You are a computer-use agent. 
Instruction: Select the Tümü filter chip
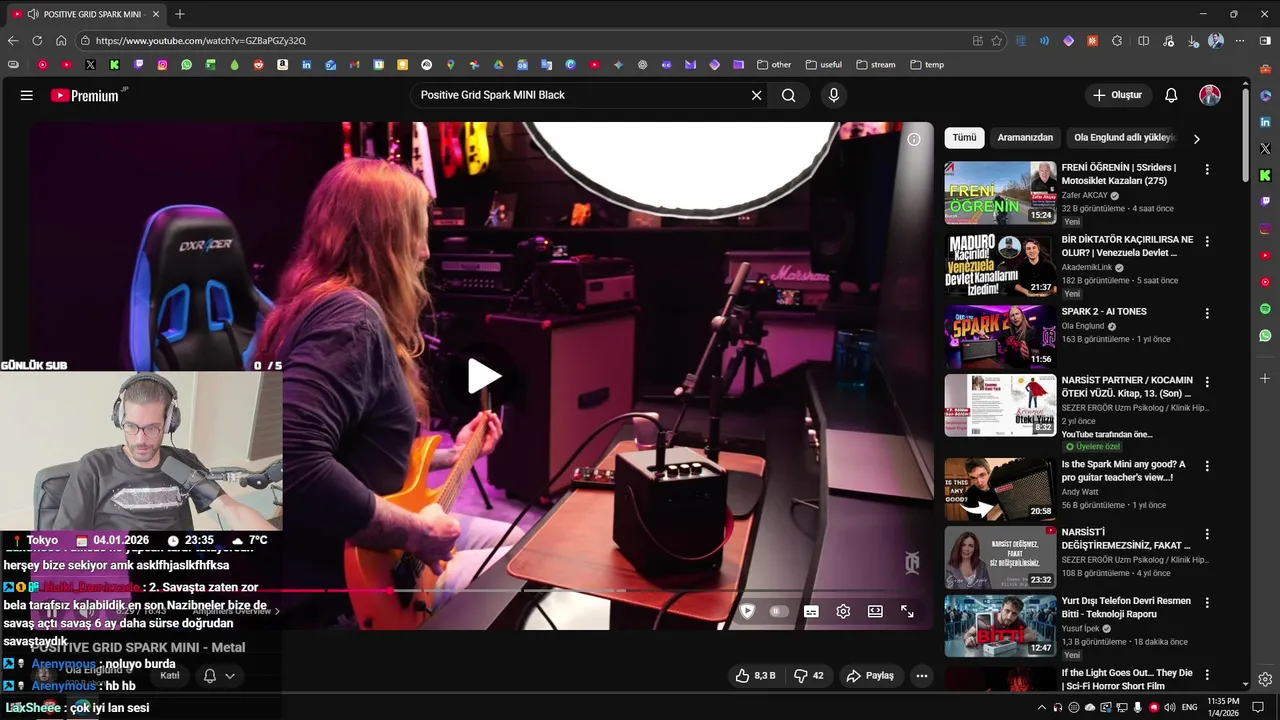coord(964,138)
